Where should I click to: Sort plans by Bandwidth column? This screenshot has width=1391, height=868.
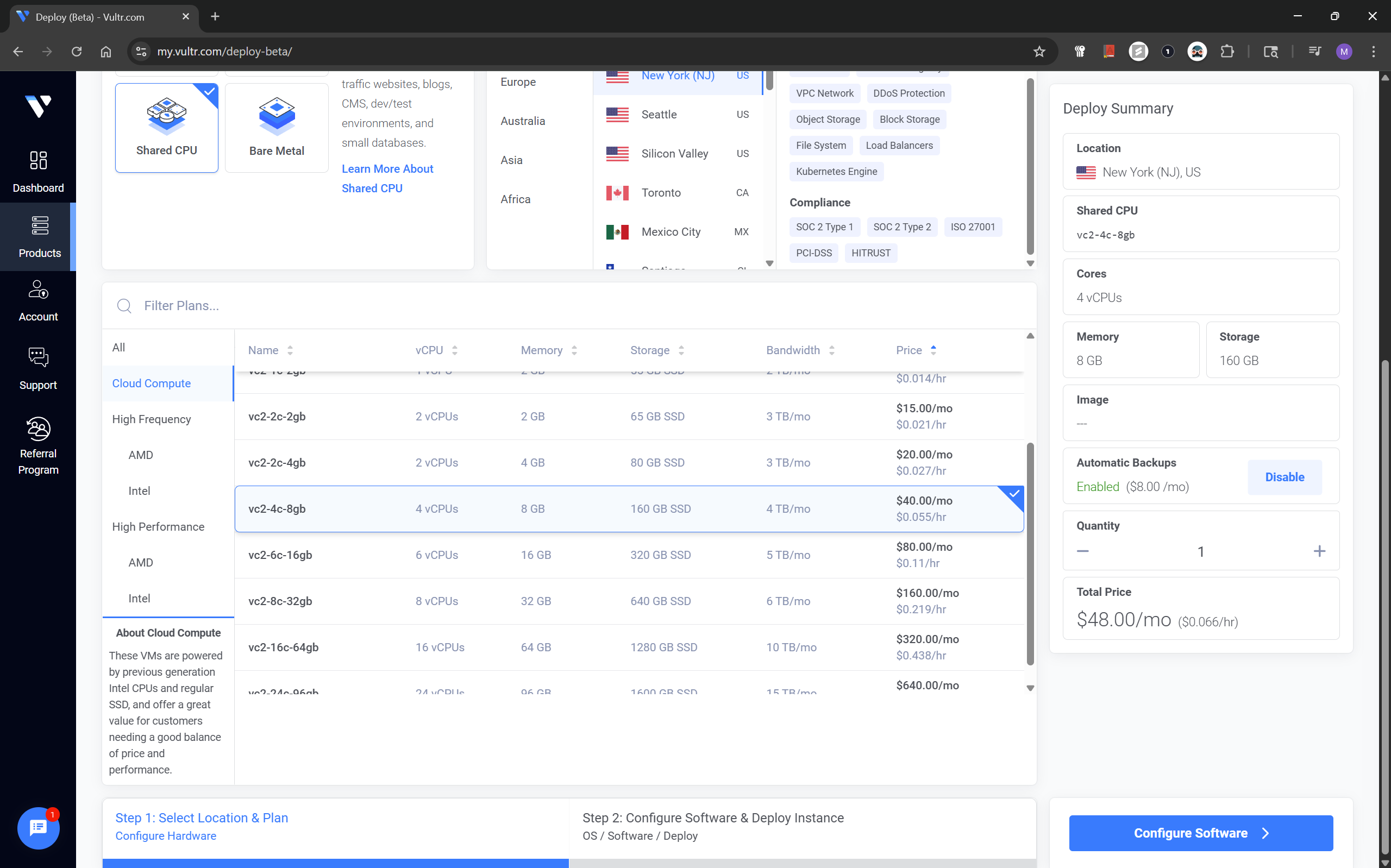pyautogui.click(x=800, y=350)
